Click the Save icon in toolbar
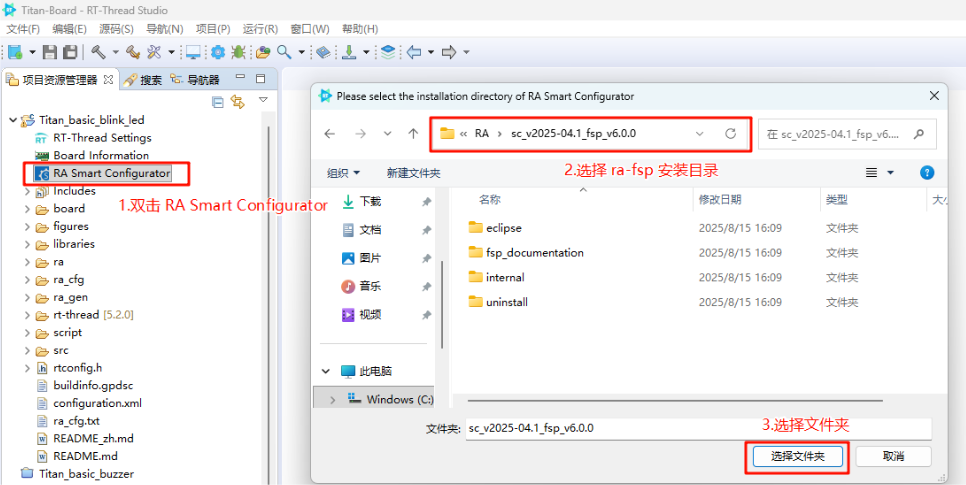The width and height of the screenshot is (966, 485). [51, 52]
